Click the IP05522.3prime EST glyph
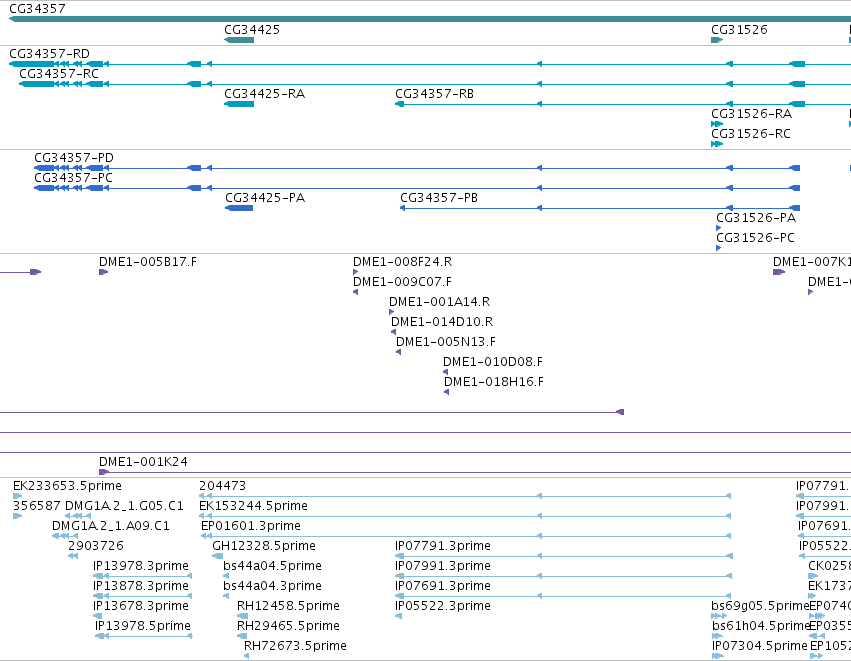Image resolution: width=851 pixels, height=661 pixels. click(x=398, y=616)
